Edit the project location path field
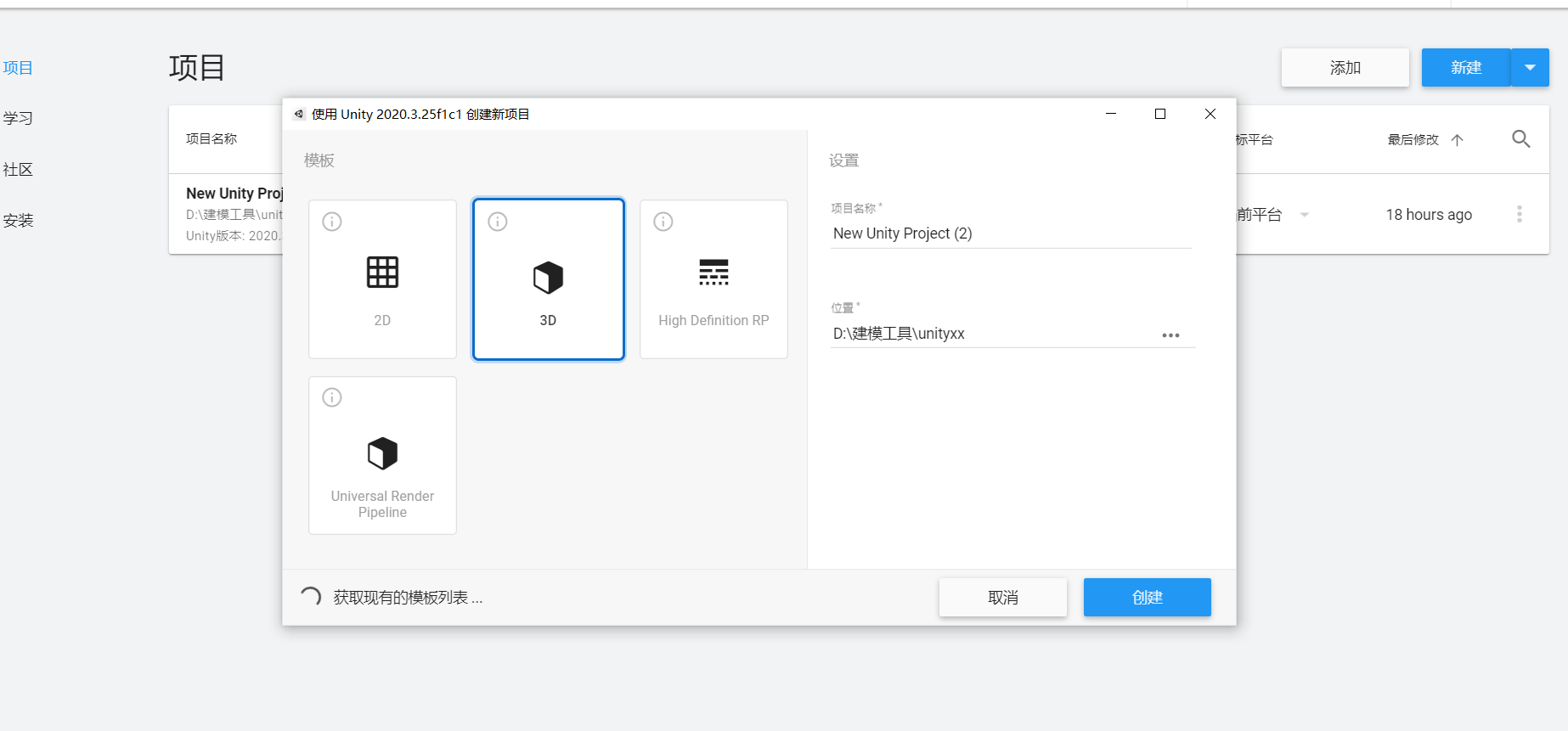The height and width of the screenshot is (731, 1568). 992,334
